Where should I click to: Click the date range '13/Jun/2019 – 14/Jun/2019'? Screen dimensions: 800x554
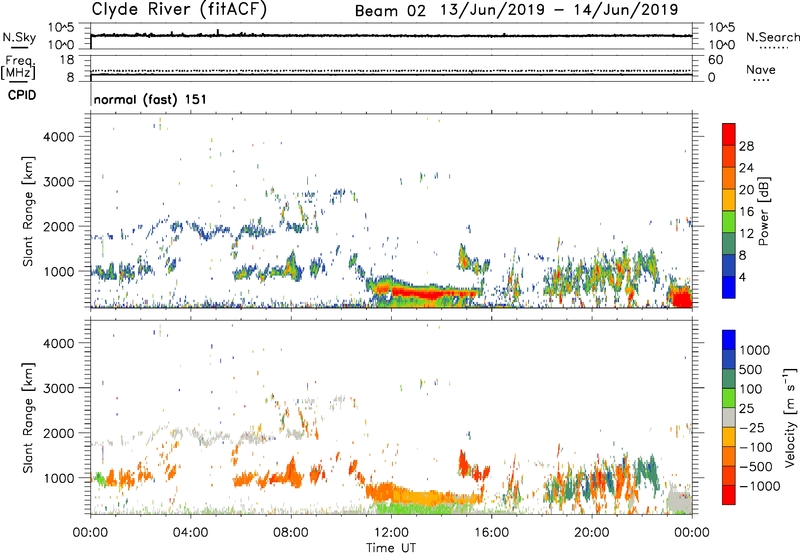[559, 10]
